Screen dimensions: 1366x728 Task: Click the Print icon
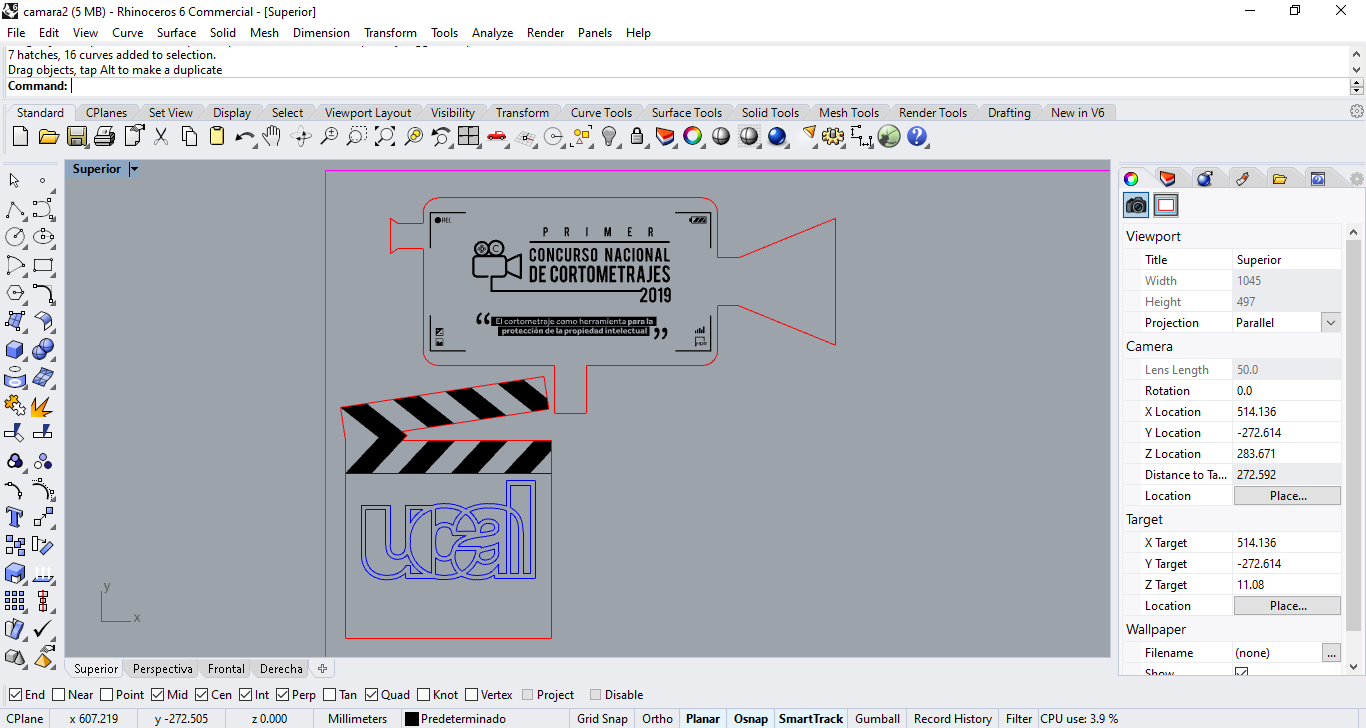[105, 136]
